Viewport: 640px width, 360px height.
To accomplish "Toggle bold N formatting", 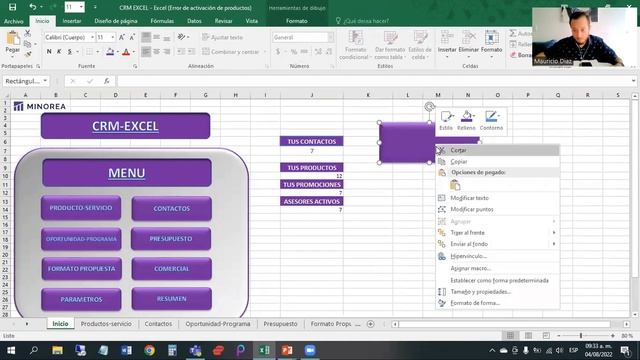I will pos(49,52).
